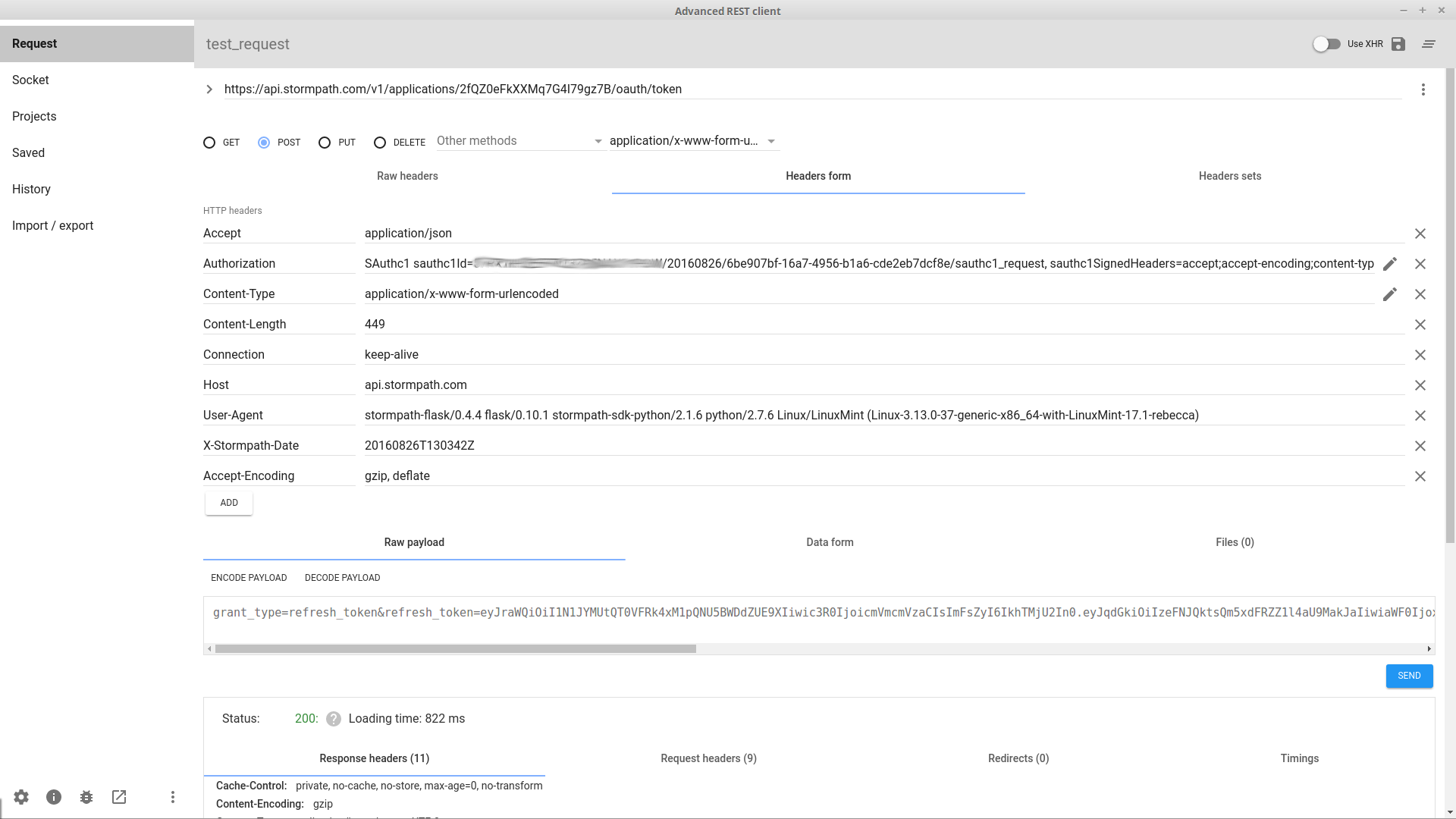Image resolution: width=1456 pixels, height=819 pixels.
Task: Open Socket in the sidebar
Action: coord(97,80)
